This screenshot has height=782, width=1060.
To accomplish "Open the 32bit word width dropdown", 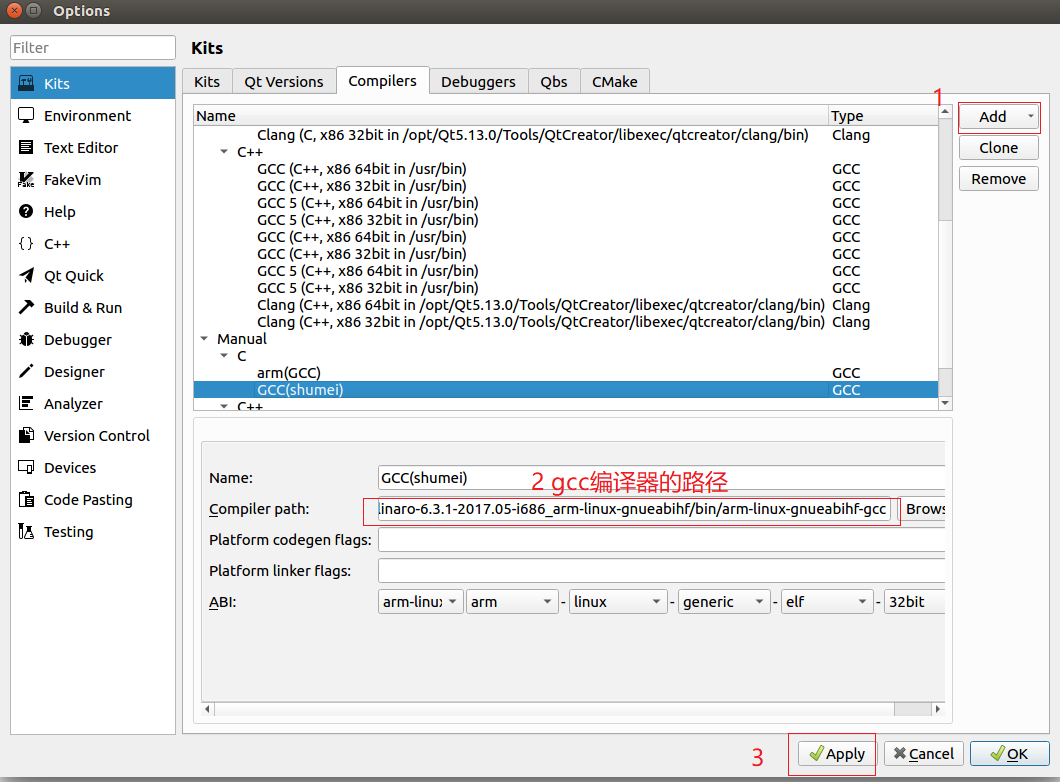I will pos(915,602).
